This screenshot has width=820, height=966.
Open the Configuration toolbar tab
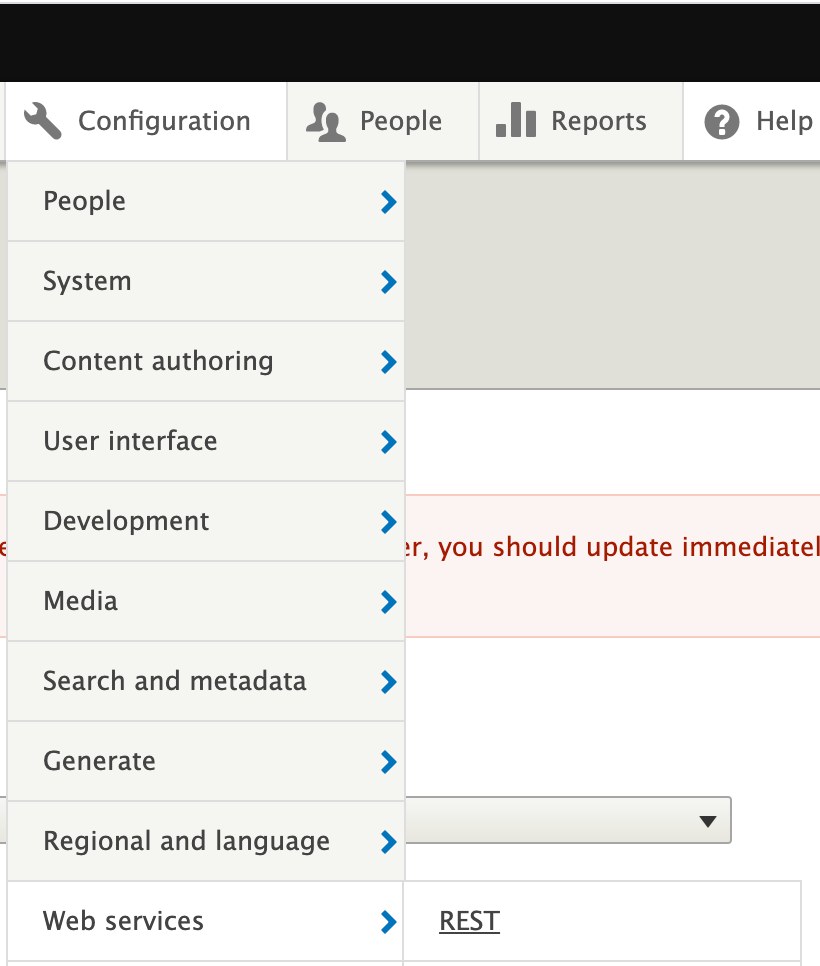coord(146,121)
